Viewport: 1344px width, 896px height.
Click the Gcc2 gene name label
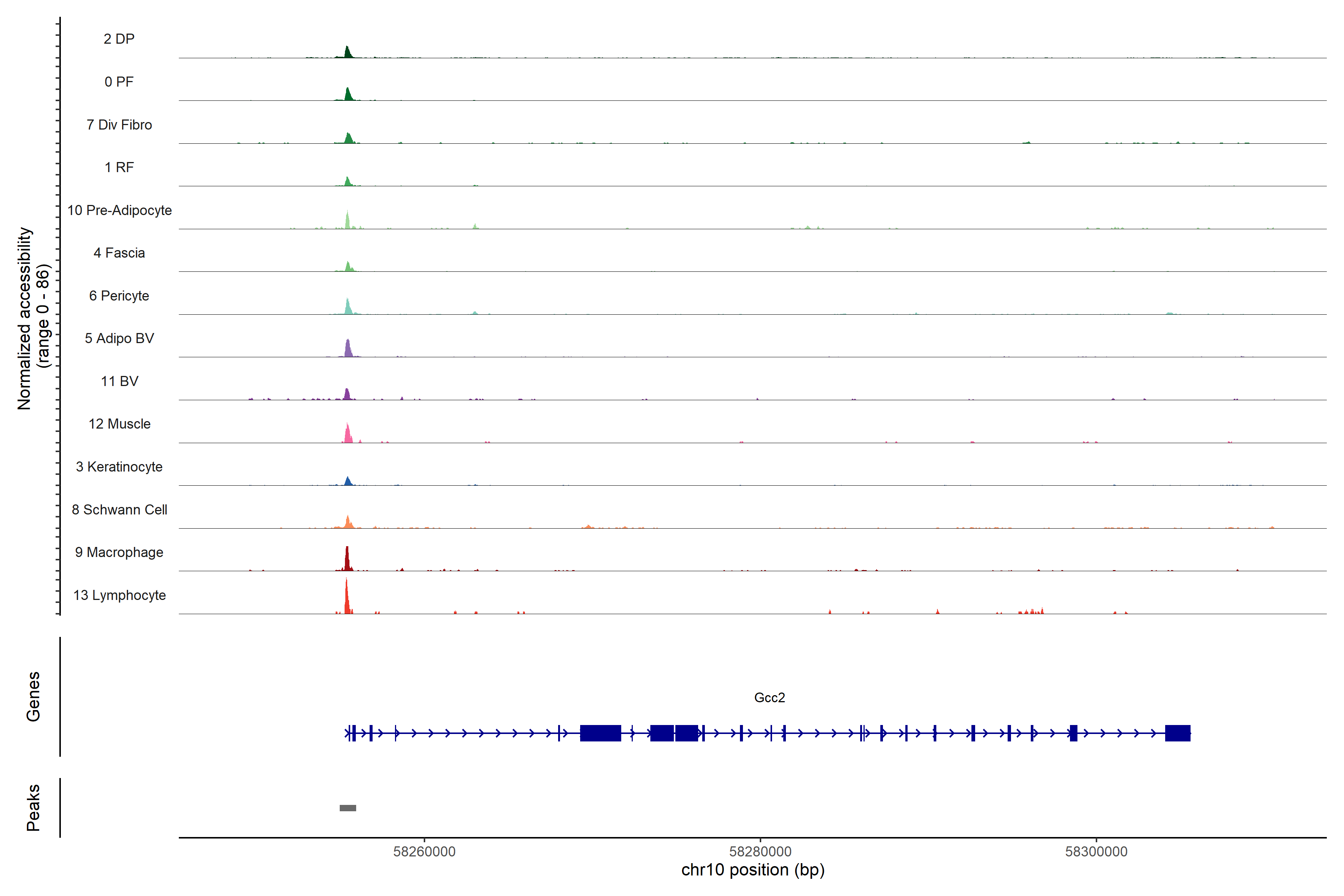tap(769, 698)
